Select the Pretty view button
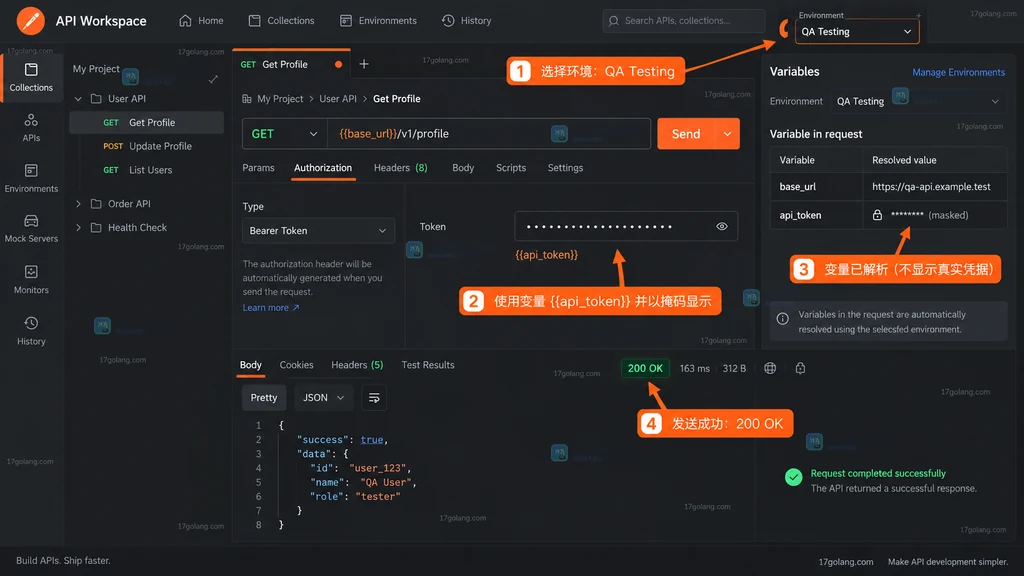 [264, 398]
